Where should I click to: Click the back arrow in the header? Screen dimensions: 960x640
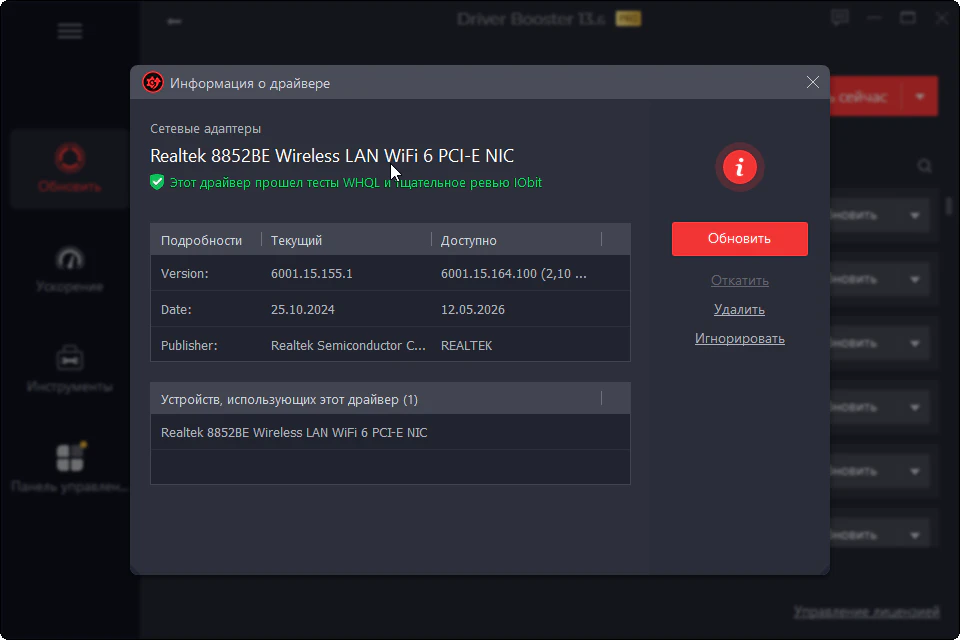(x=174, y=21)
